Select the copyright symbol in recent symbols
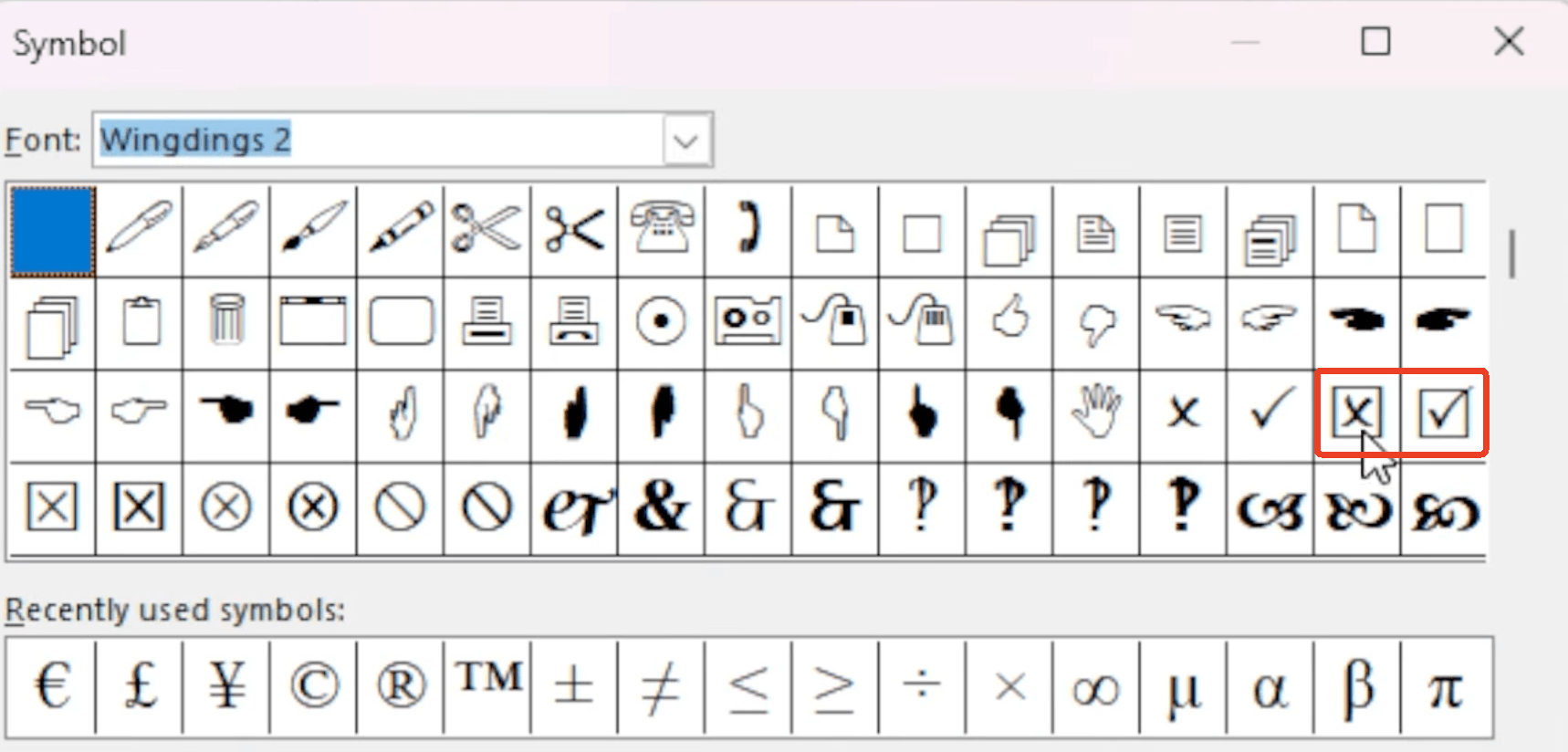The image size is (1568, 752). pyautogui.click(x=313, y=686)
